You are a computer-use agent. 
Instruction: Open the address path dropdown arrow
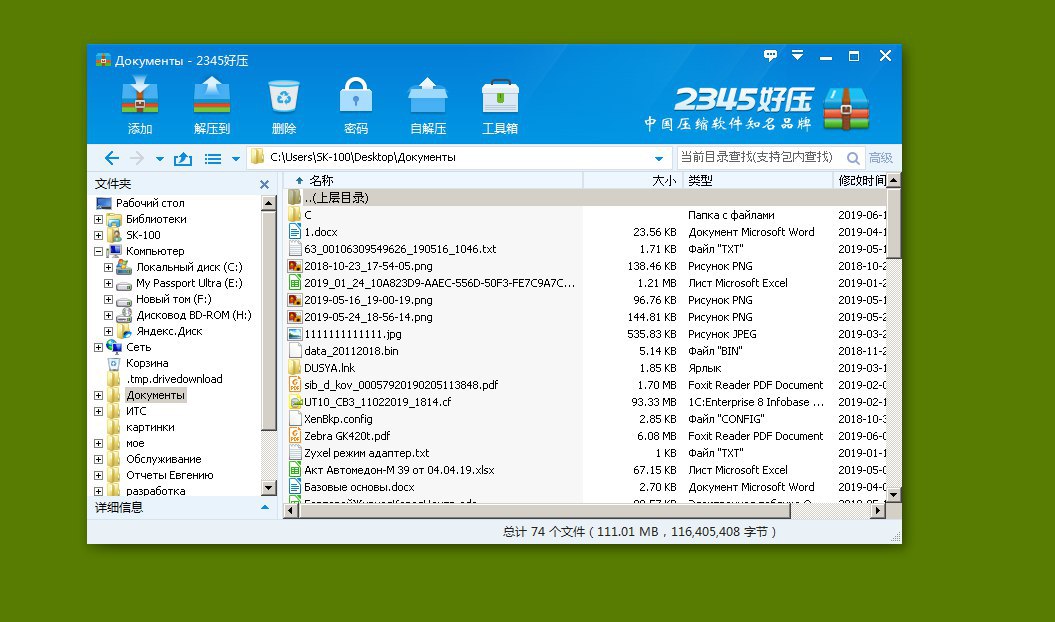click(x=659, y=159)
